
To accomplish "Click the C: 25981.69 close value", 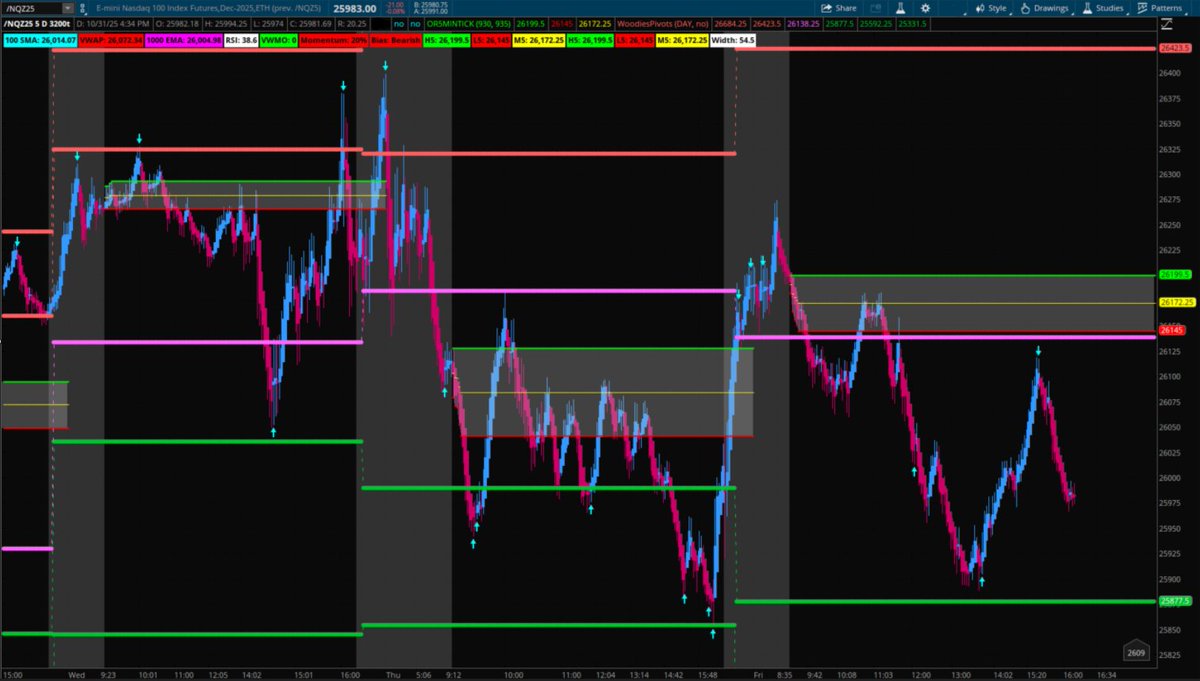I will tap(311, 23).
